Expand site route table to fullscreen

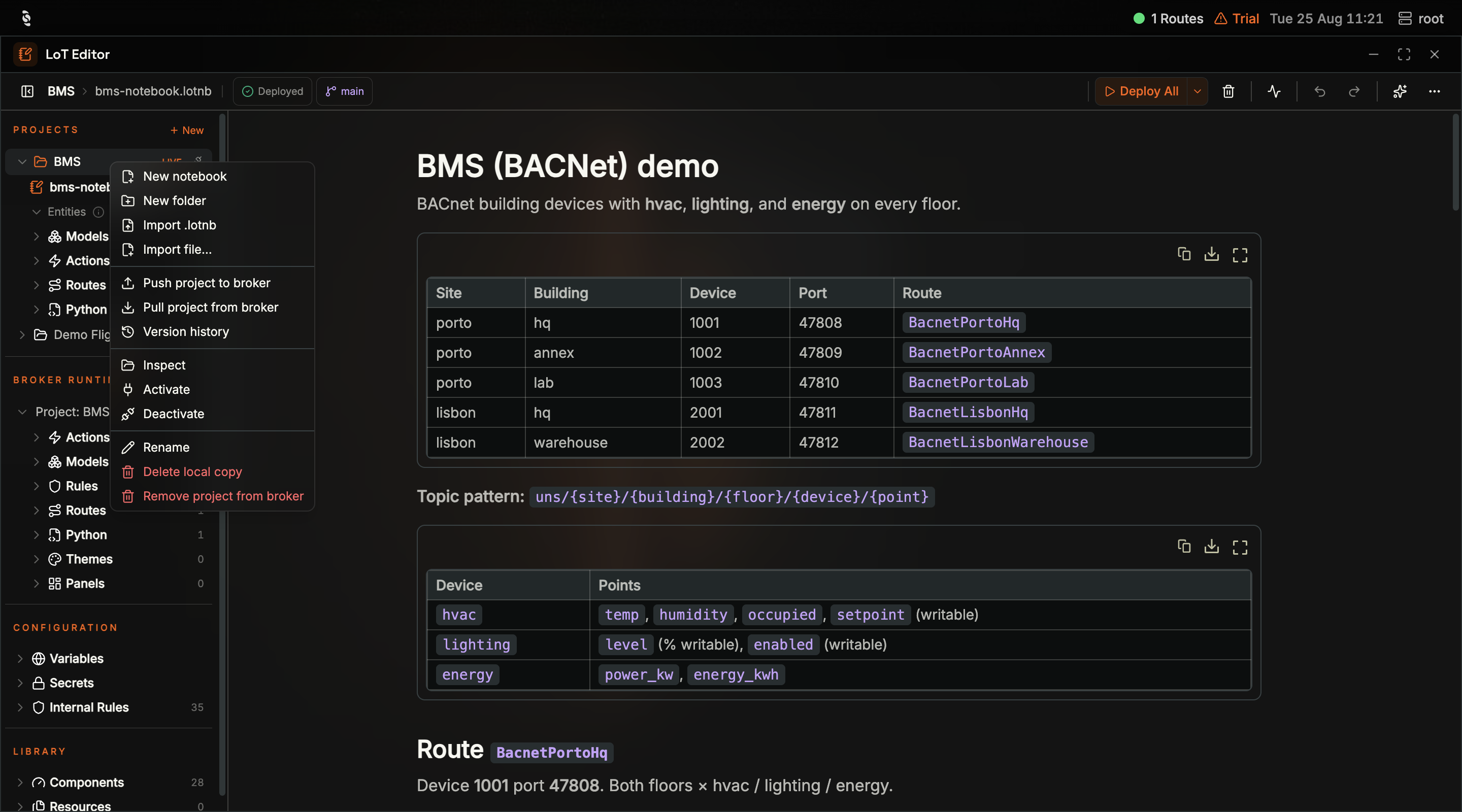(x=1240, y=255)
